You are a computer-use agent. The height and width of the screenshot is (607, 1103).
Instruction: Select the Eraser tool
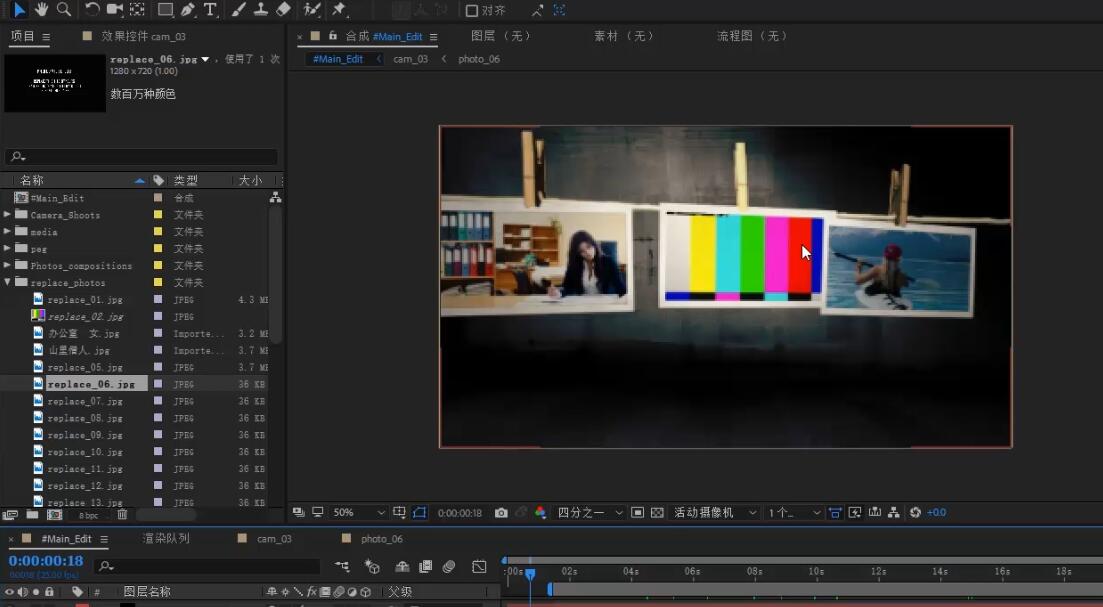click(283, 9)
